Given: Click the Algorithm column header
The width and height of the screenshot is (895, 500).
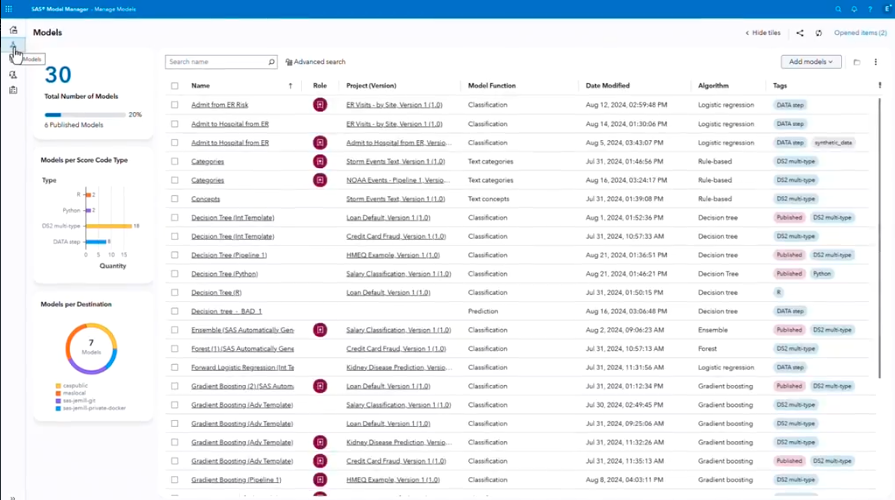Looking at the screenshot, I should (716, 86).
